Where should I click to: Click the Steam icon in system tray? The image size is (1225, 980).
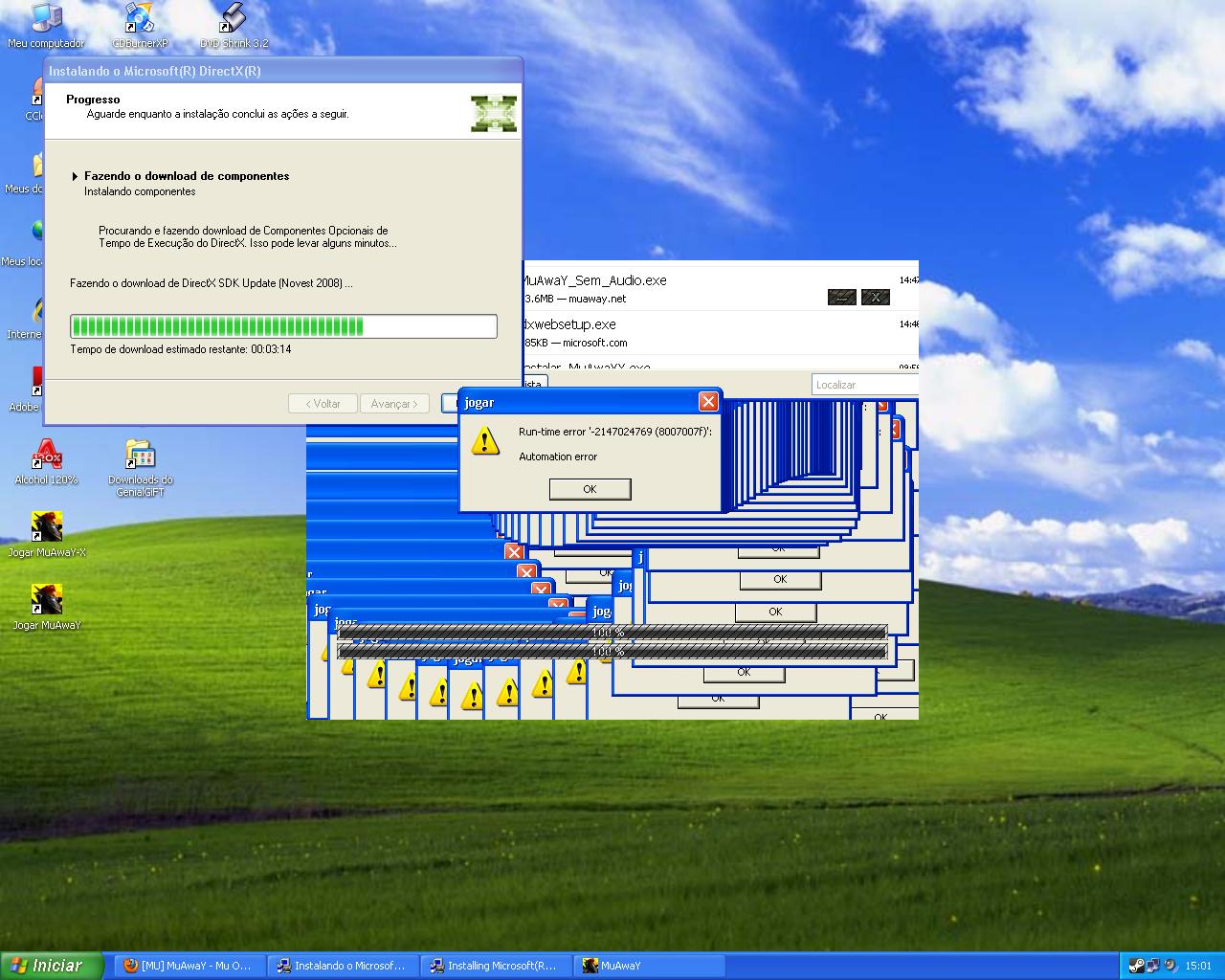pos(1136,966)
